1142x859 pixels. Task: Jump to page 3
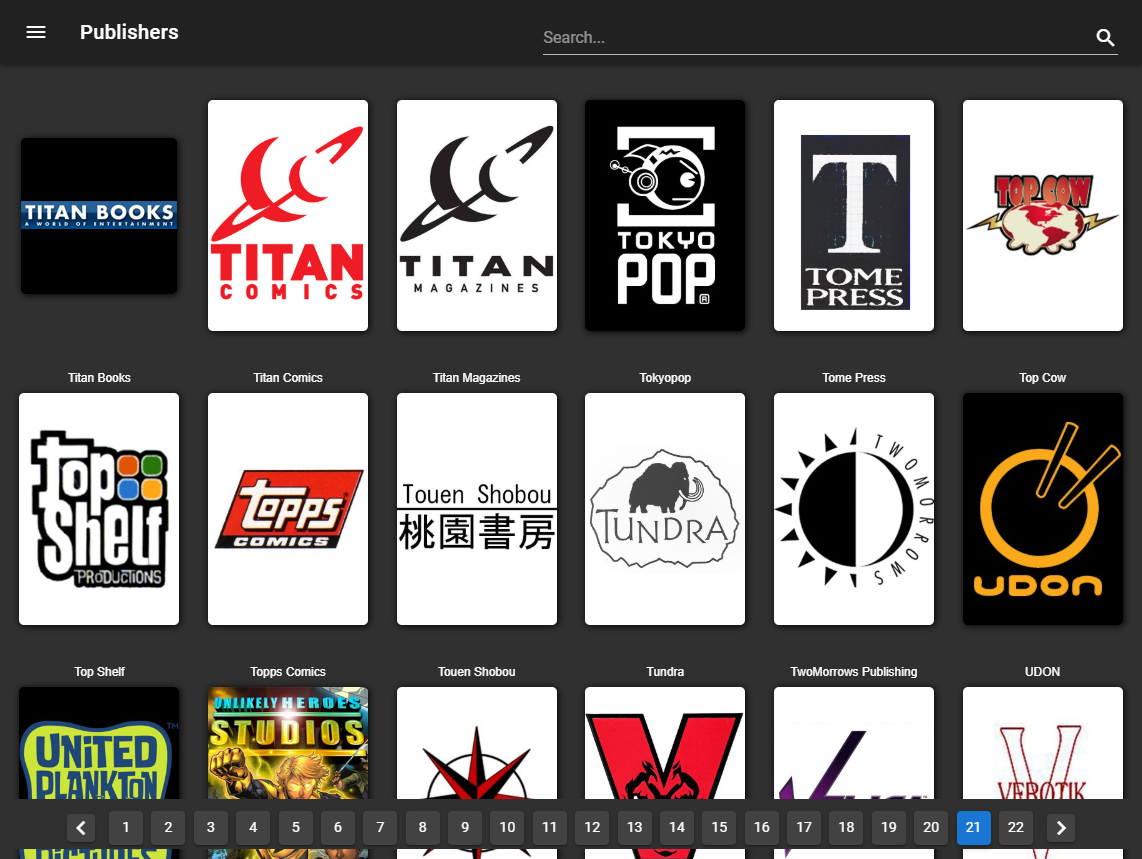coord(210,828)
